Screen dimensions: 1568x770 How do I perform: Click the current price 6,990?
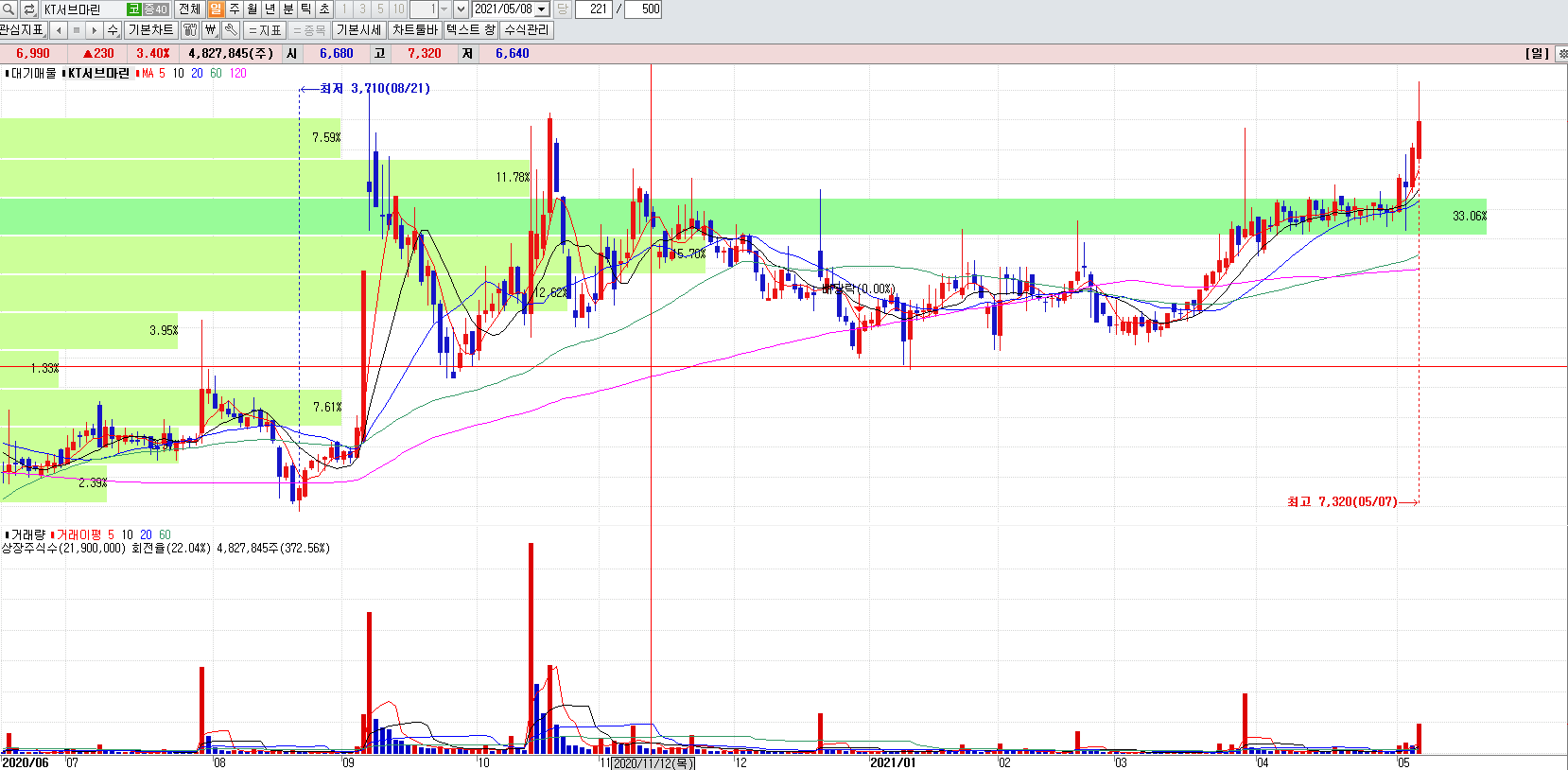(x=33, y=54)
